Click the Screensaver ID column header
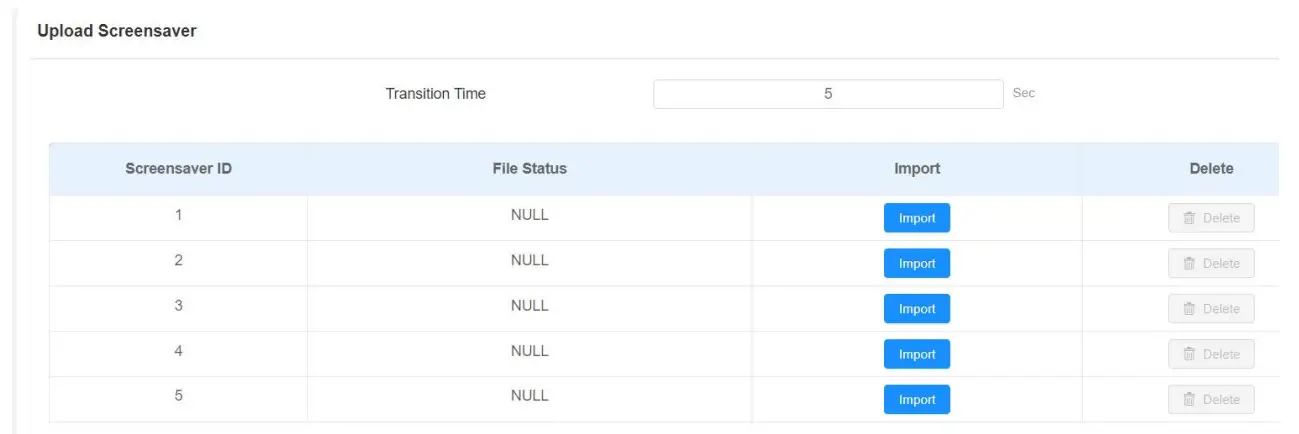Viewport: 1299px width, 434px height. (178, 169)
